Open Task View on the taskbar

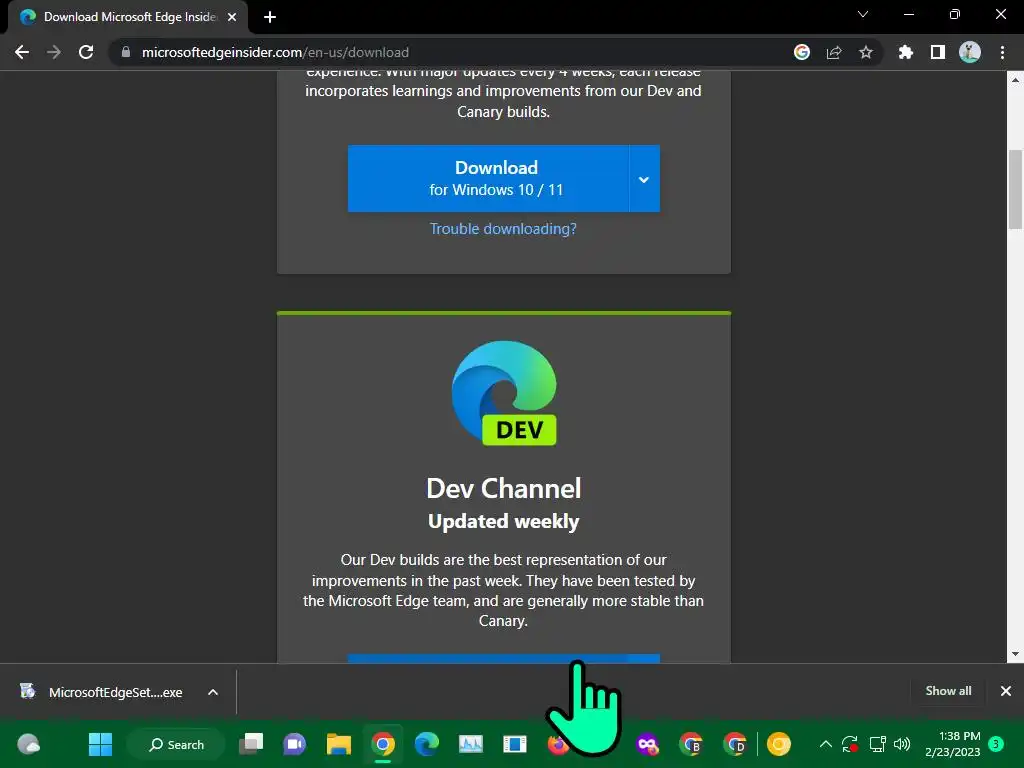click(x=251, y=744)
